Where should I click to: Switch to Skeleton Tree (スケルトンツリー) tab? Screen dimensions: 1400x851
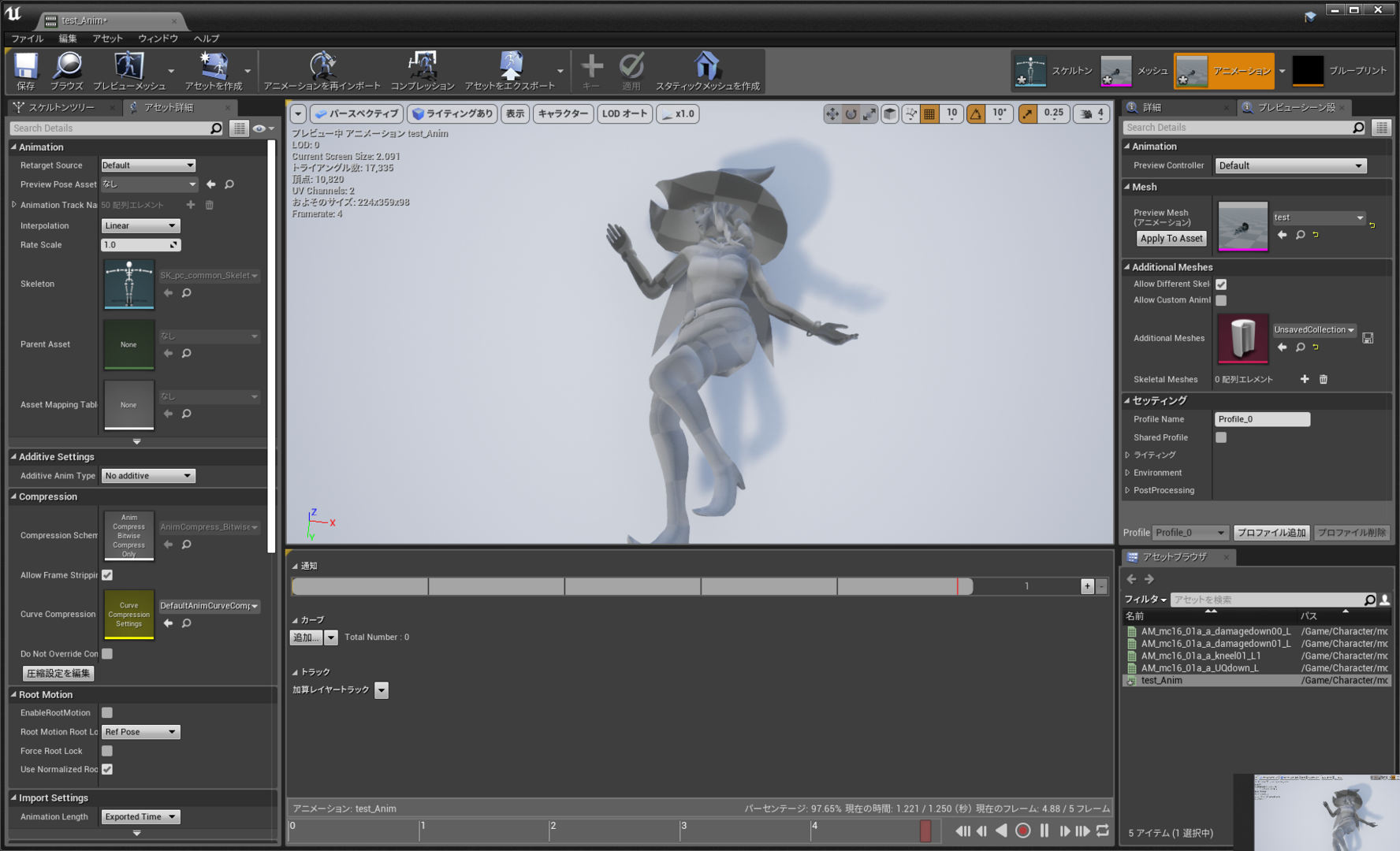(x=61, y=107)
